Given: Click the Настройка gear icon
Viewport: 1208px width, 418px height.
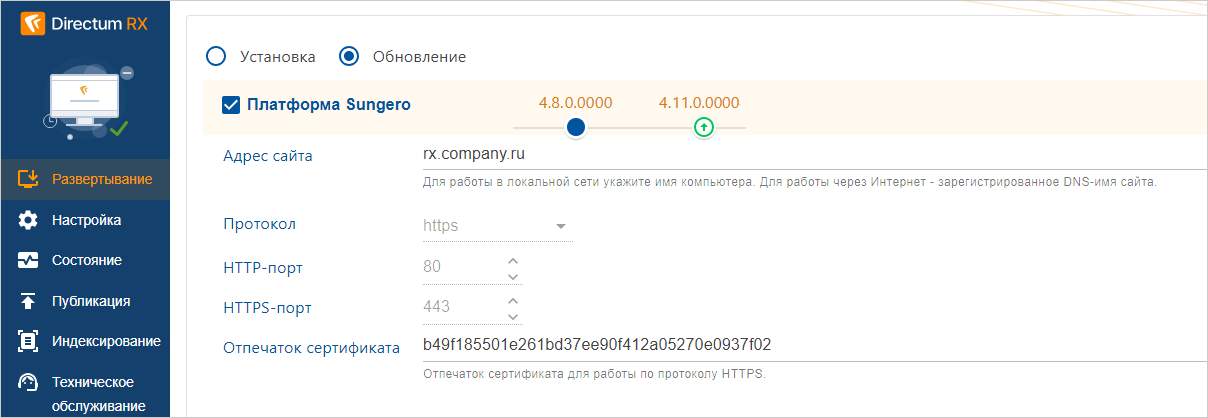Looking at the screenshot, I should [x=29, y=220].
